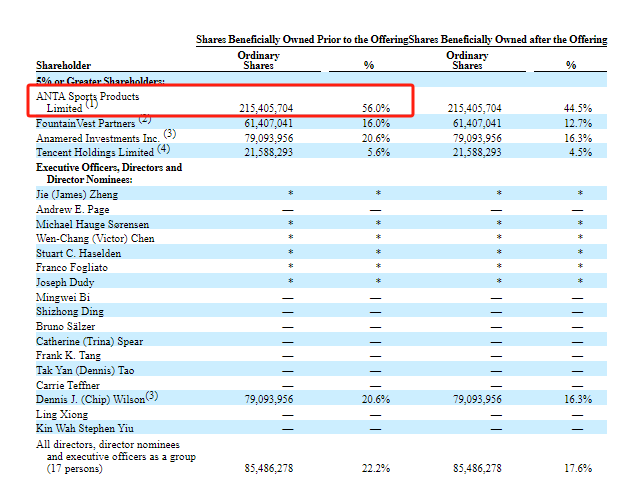Click ANTA's 44.5% after-offering percentage
The width and height of the screenshot is (629, 487).
578,108
